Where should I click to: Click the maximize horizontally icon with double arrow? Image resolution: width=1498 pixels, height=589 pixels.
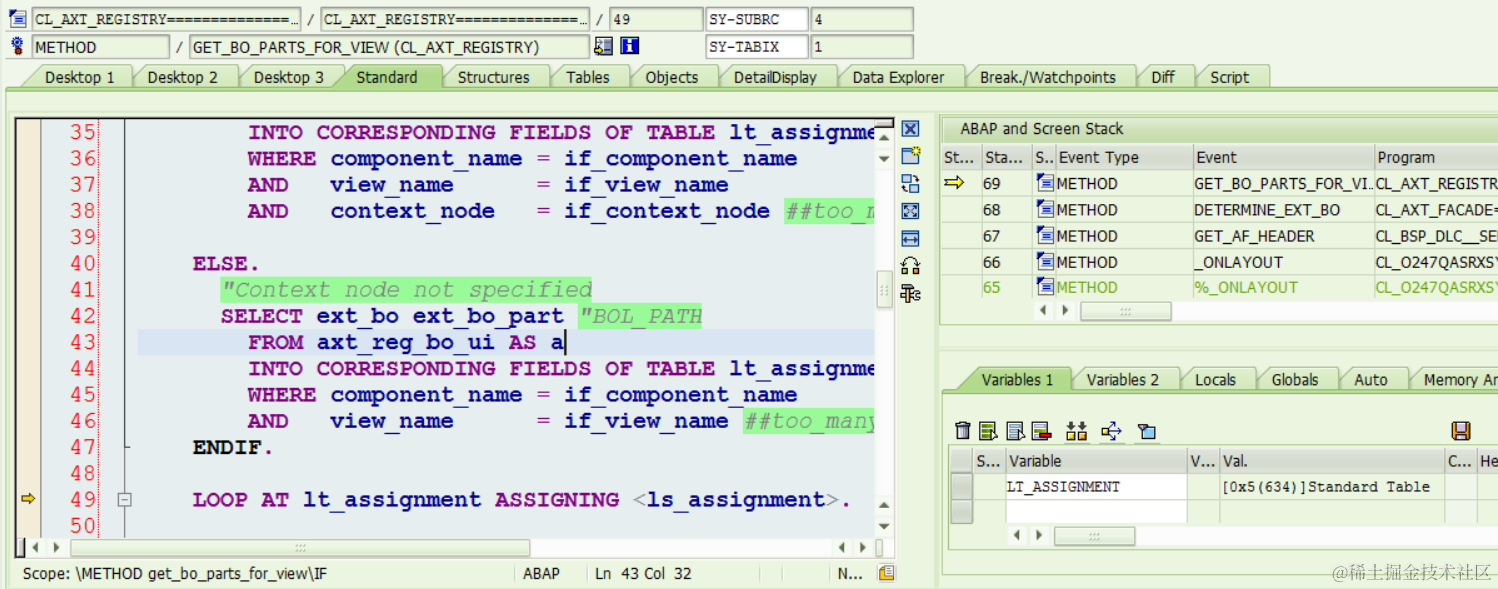pyautogui.click(x=910, y=238)
